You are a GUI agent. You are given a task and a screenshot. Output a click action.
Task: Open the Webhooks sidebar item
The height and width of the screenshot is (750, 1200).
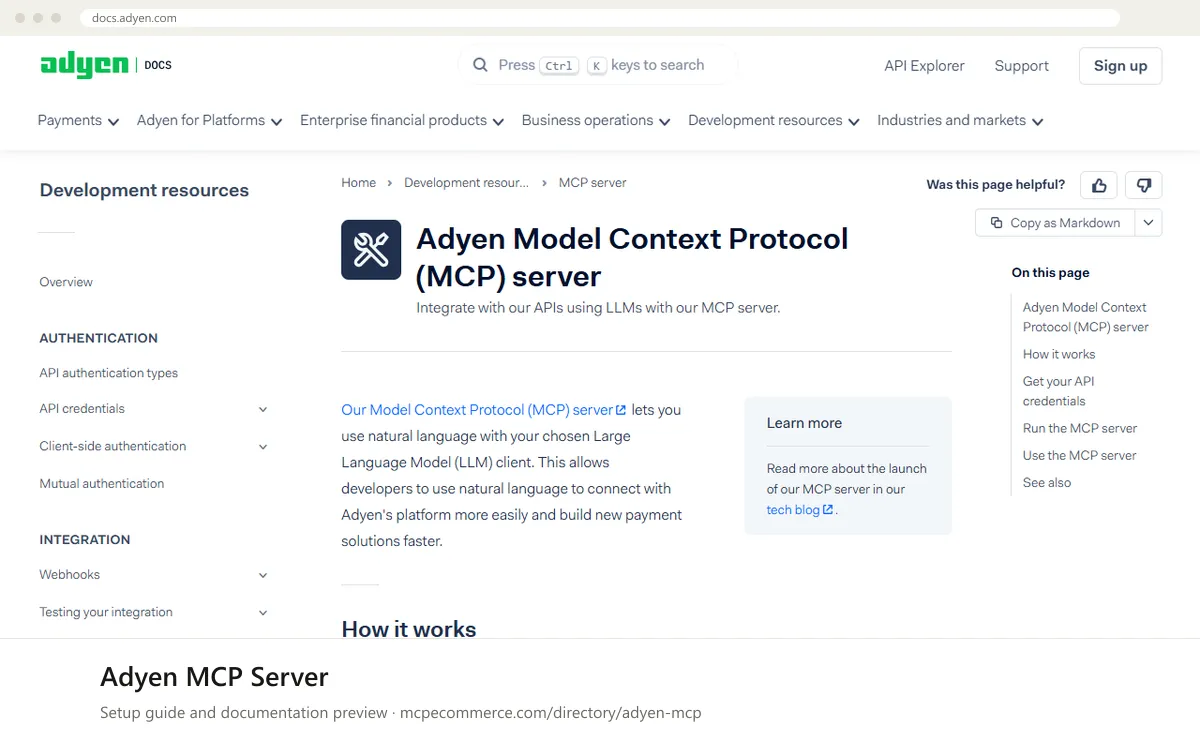69,575
